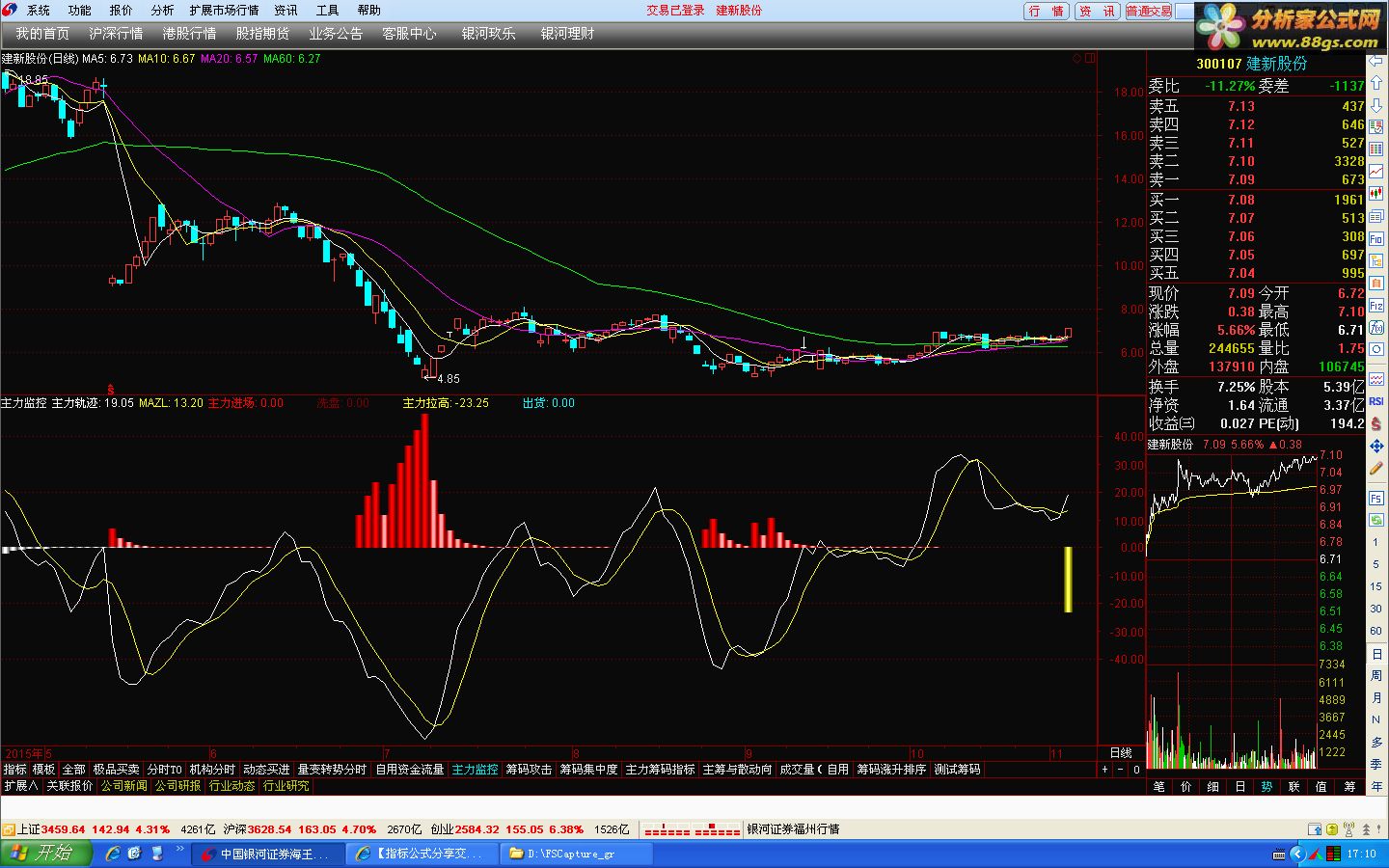Switch to 5-minute period
1389x868 pixels.
(1376, 564)
